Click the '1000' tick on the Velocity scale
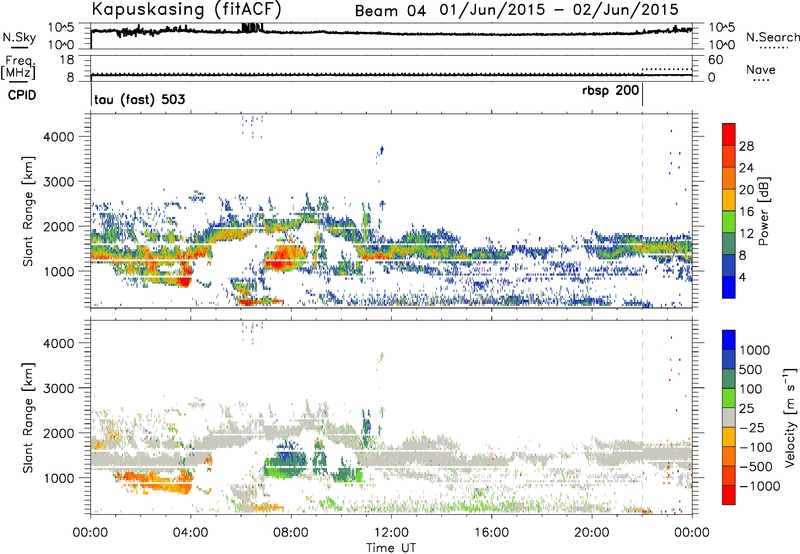Screen dimensions: 800x554 [755, 350]
